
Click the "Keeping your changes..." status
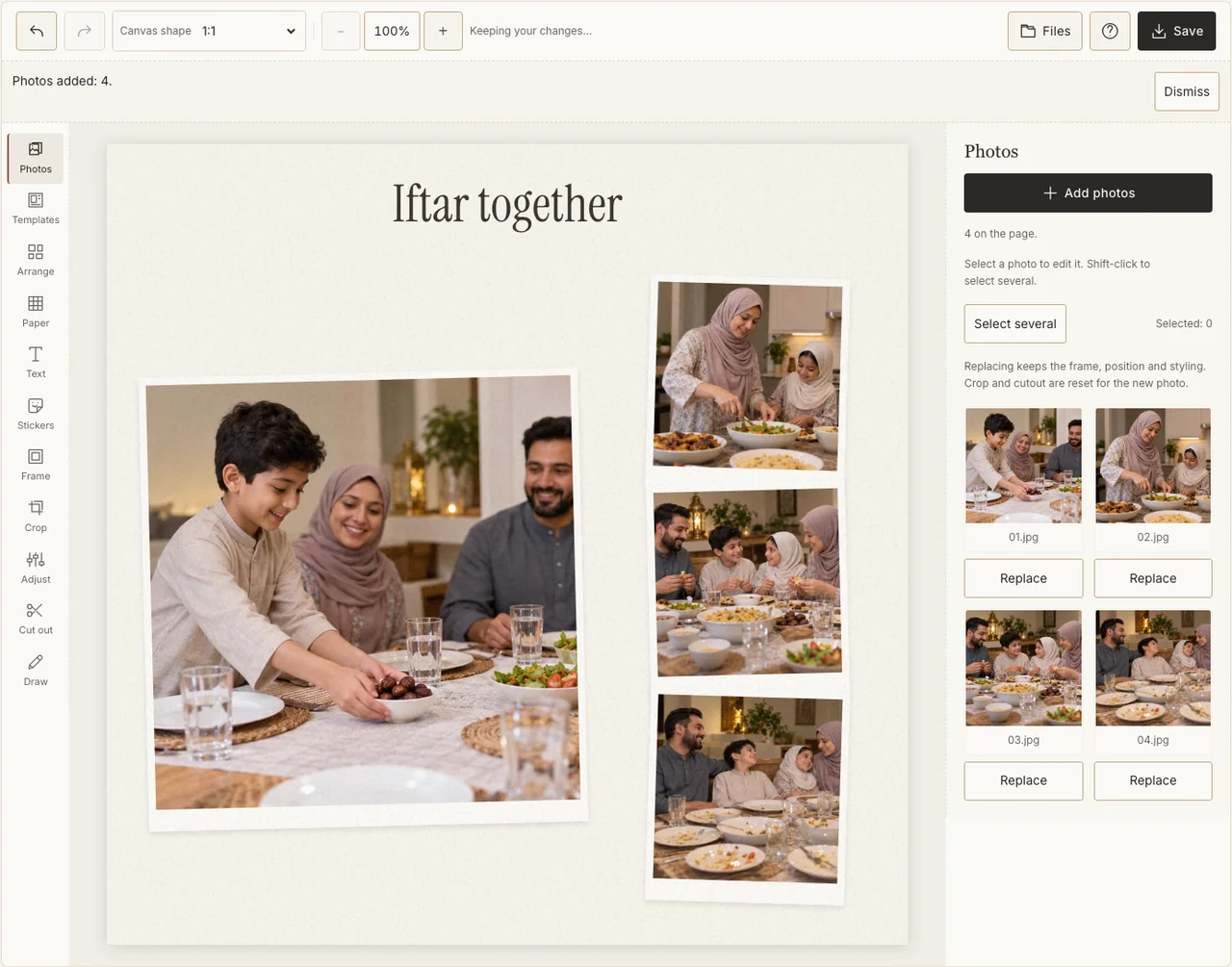[x=531, y=31]
